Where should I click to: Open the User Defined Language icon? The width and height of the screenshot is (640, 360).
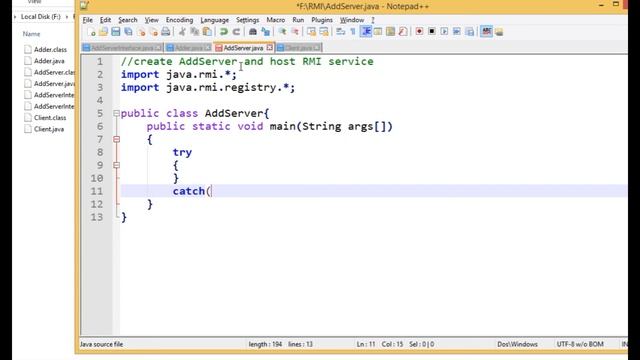[378, 32]
